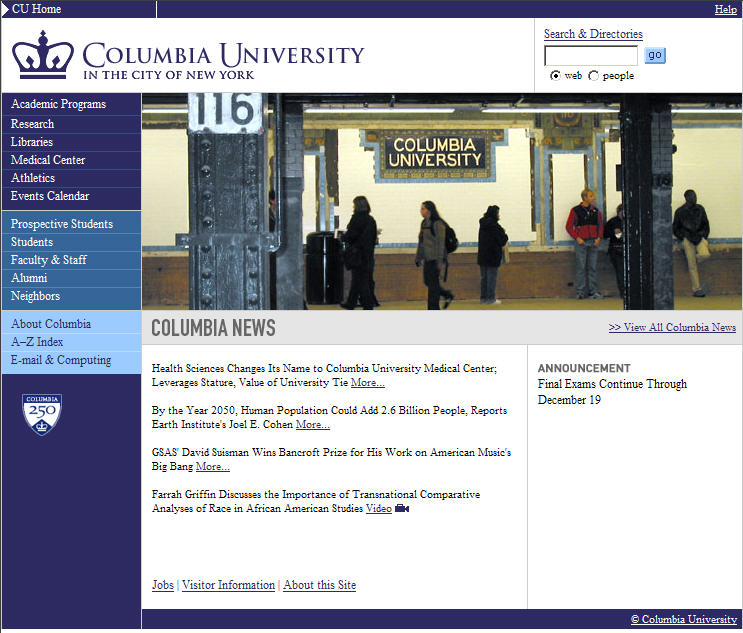743x633 pixels.
Task: Click 'IN THE CITY OF NEW YORK' tagline
Action: [x=169, y=75]
